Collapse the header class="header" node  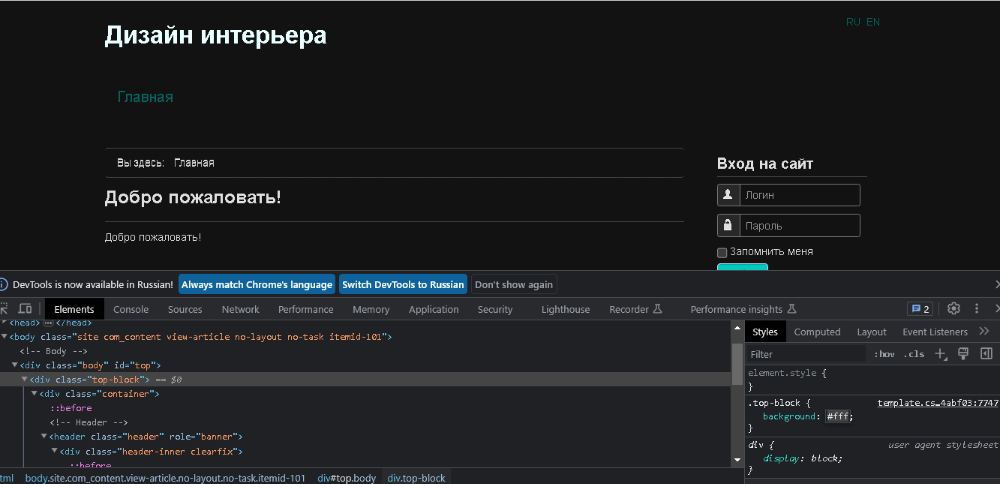point(44,437)
